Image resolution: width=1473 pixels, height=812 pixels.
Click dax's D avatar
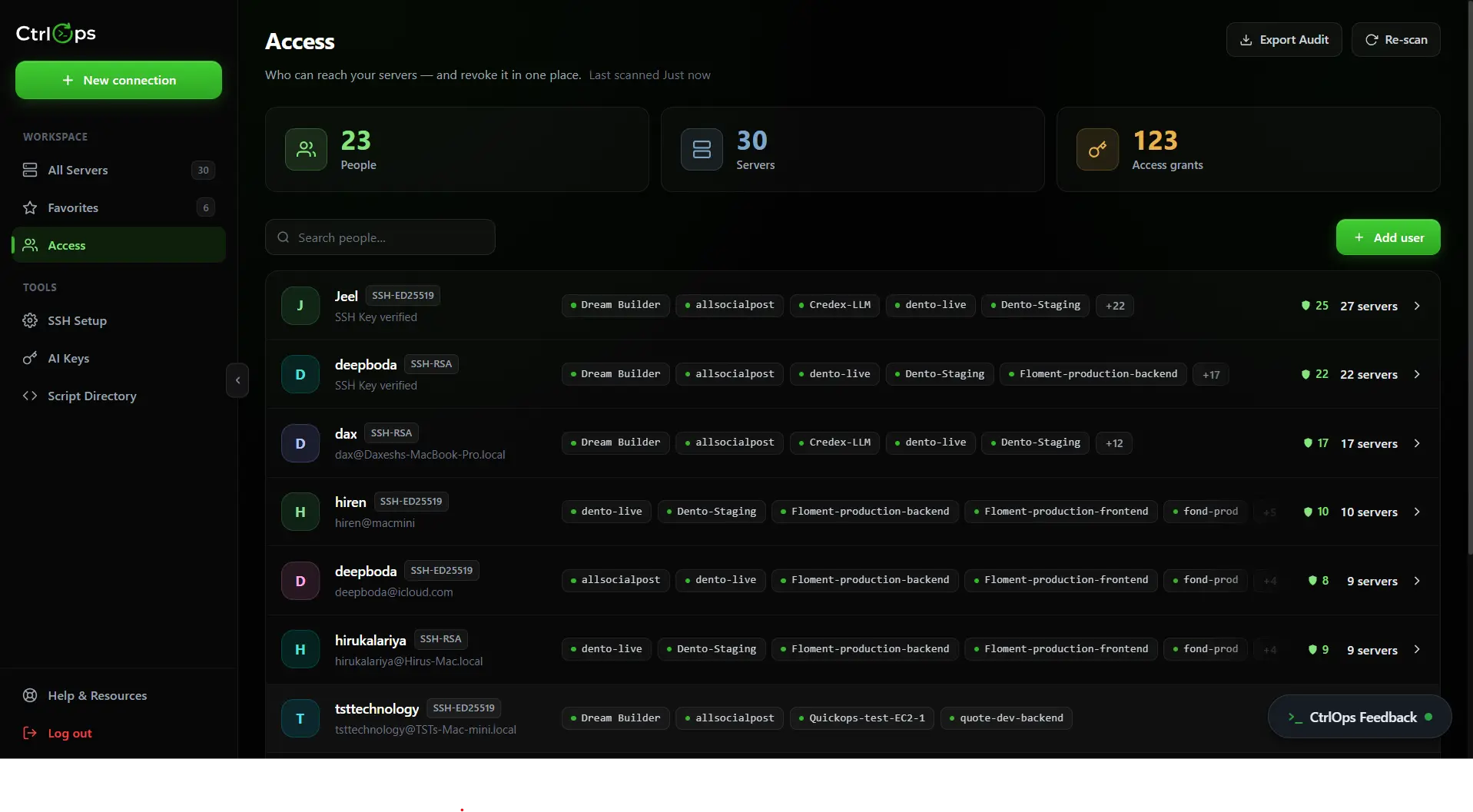[x=300, y=443]
